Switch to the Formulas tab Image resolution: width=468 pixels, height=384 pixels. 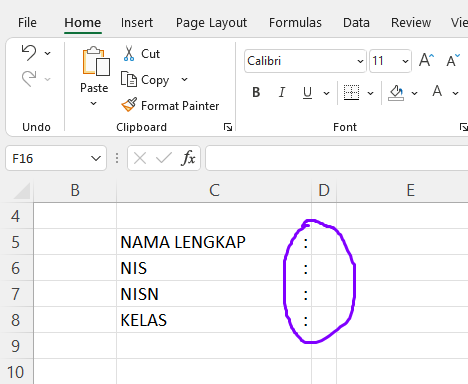coord(295,23)
